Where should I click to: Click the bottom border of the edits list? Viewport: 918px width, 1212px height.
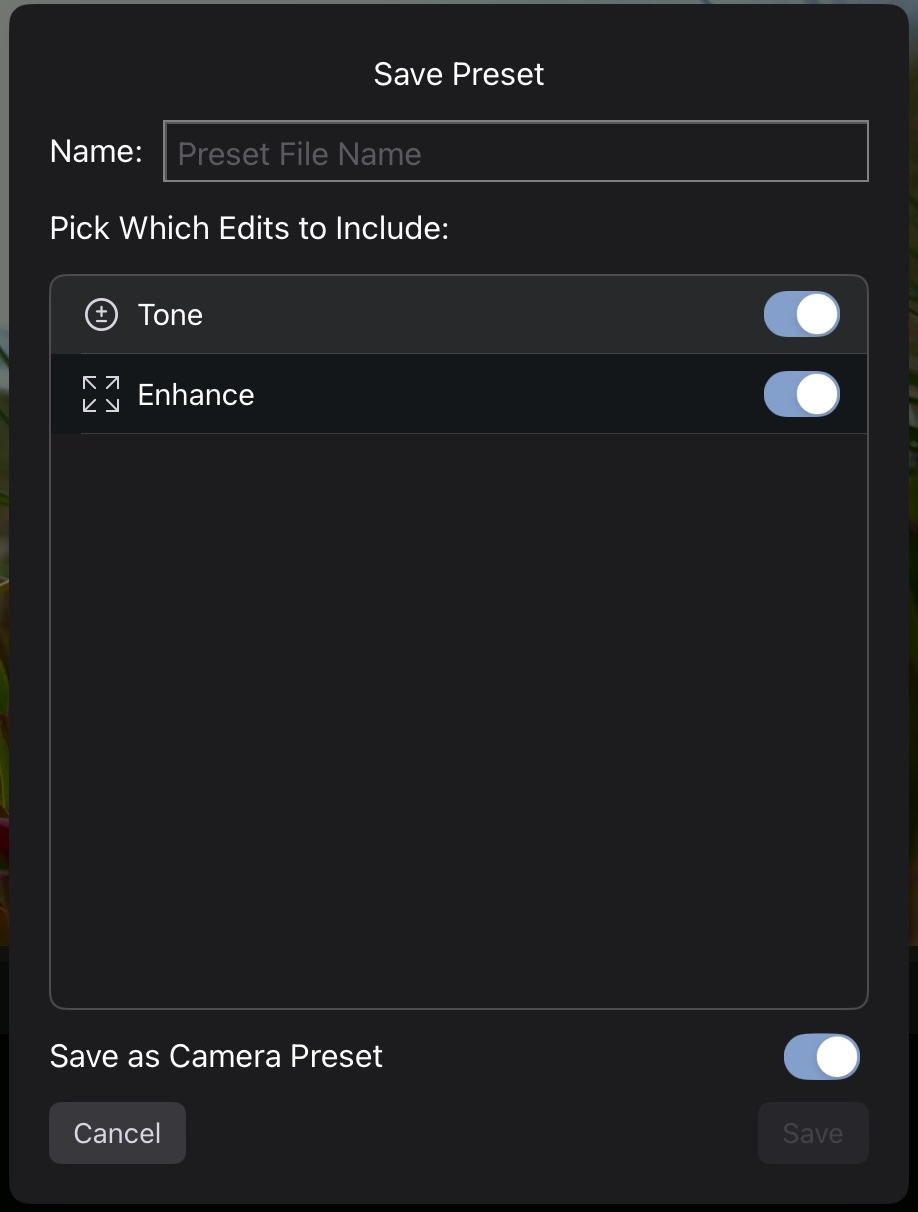click(x=459, y=1007)
